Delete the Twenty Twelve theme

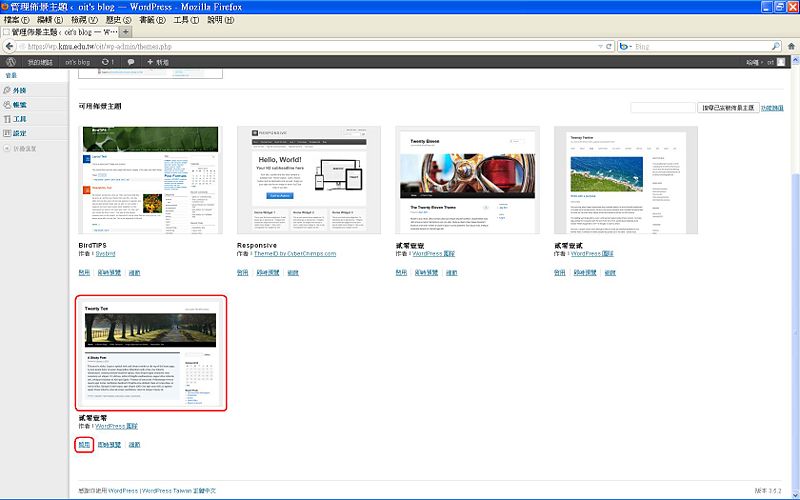[610, 272]
